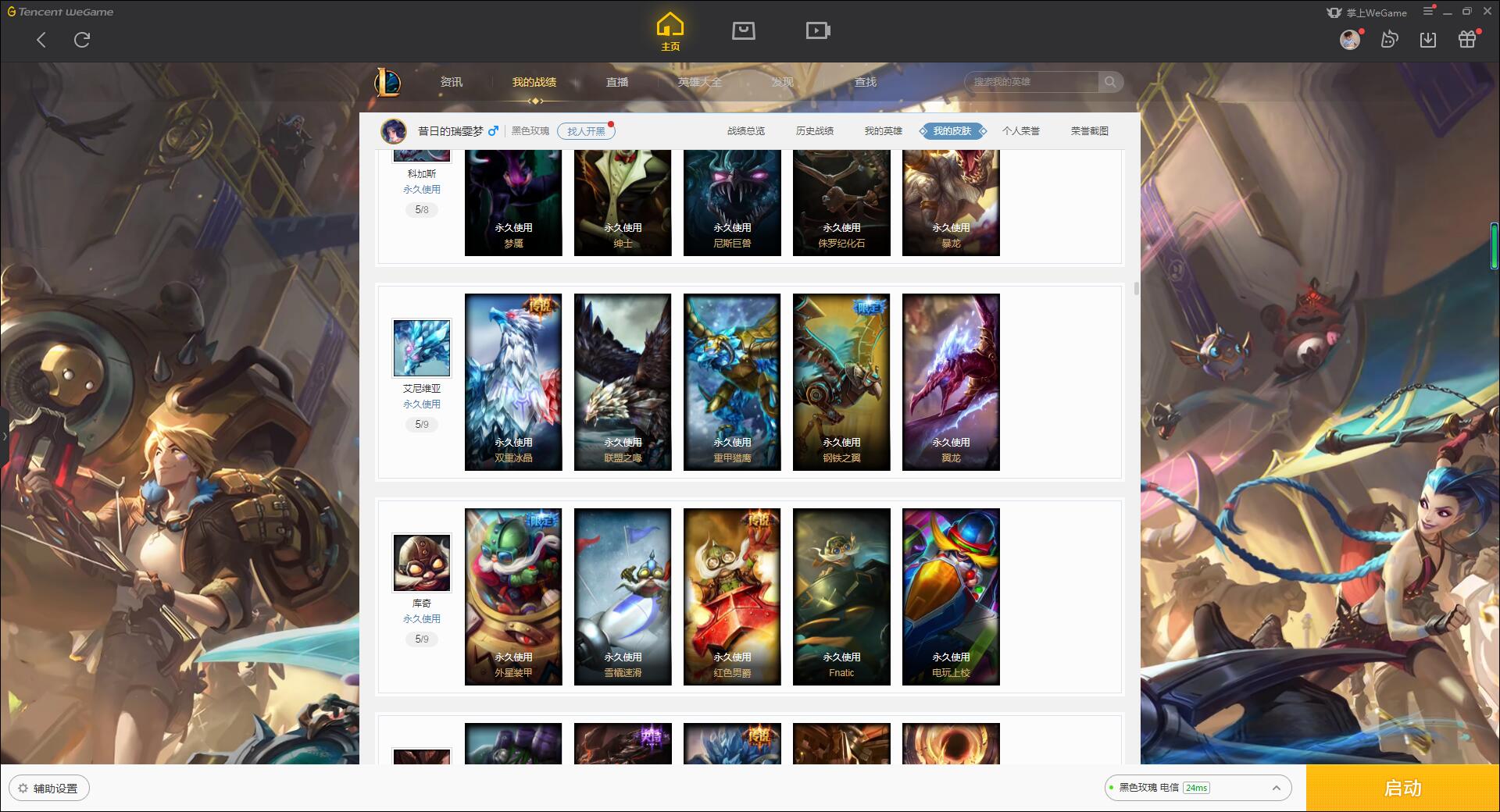Select the 侏罗纪化石 skin card
The image size is (1500, 812).
841,203
